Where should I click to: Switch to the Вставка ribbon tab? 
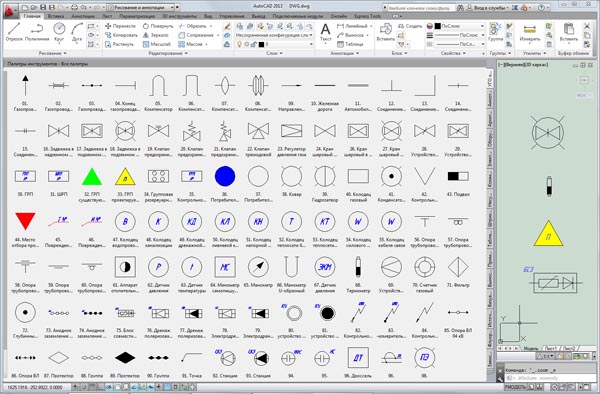56,16
